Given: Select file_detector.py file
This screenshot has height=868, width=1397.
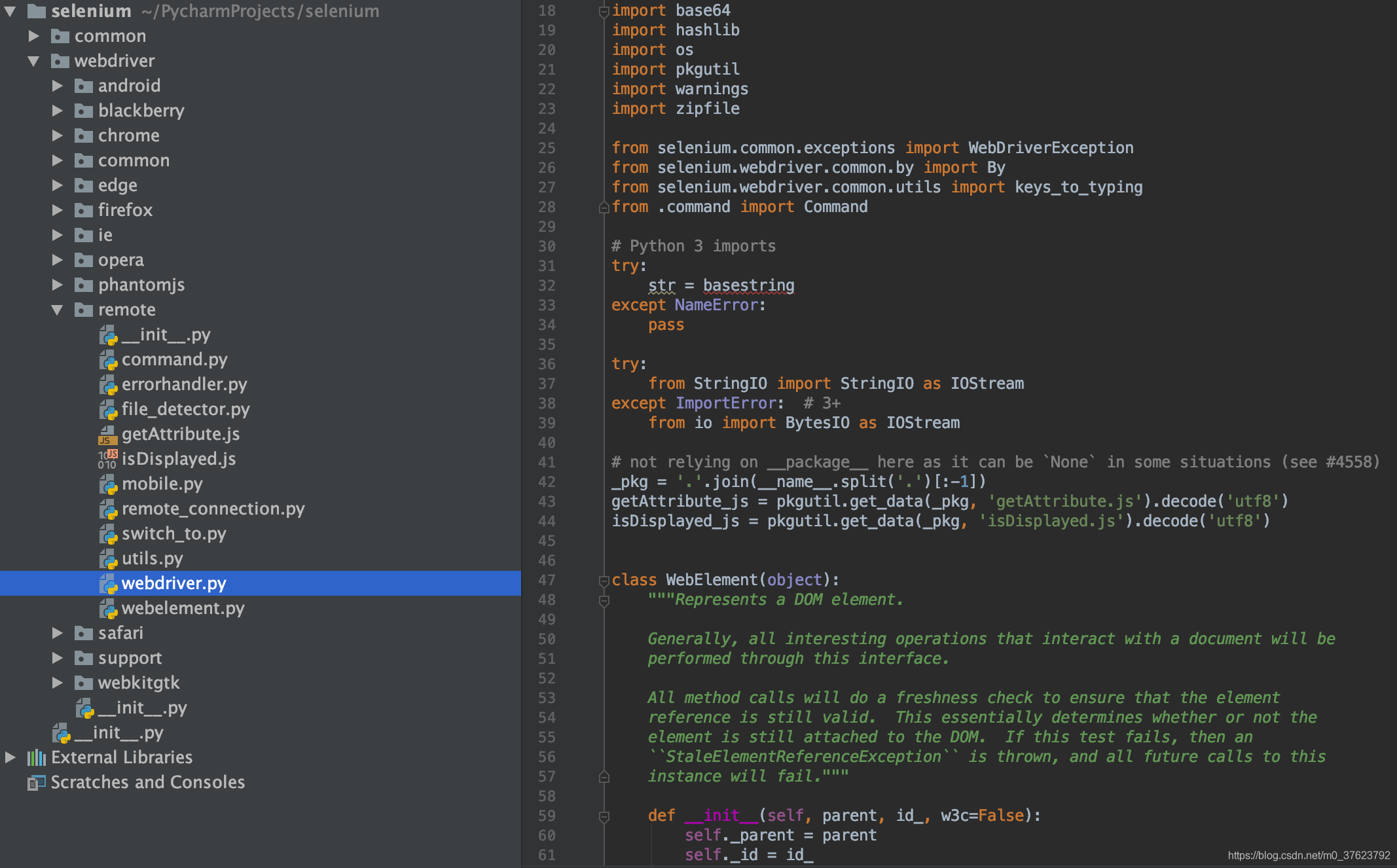Looking at the screenshot, I should tap(185, 409).
